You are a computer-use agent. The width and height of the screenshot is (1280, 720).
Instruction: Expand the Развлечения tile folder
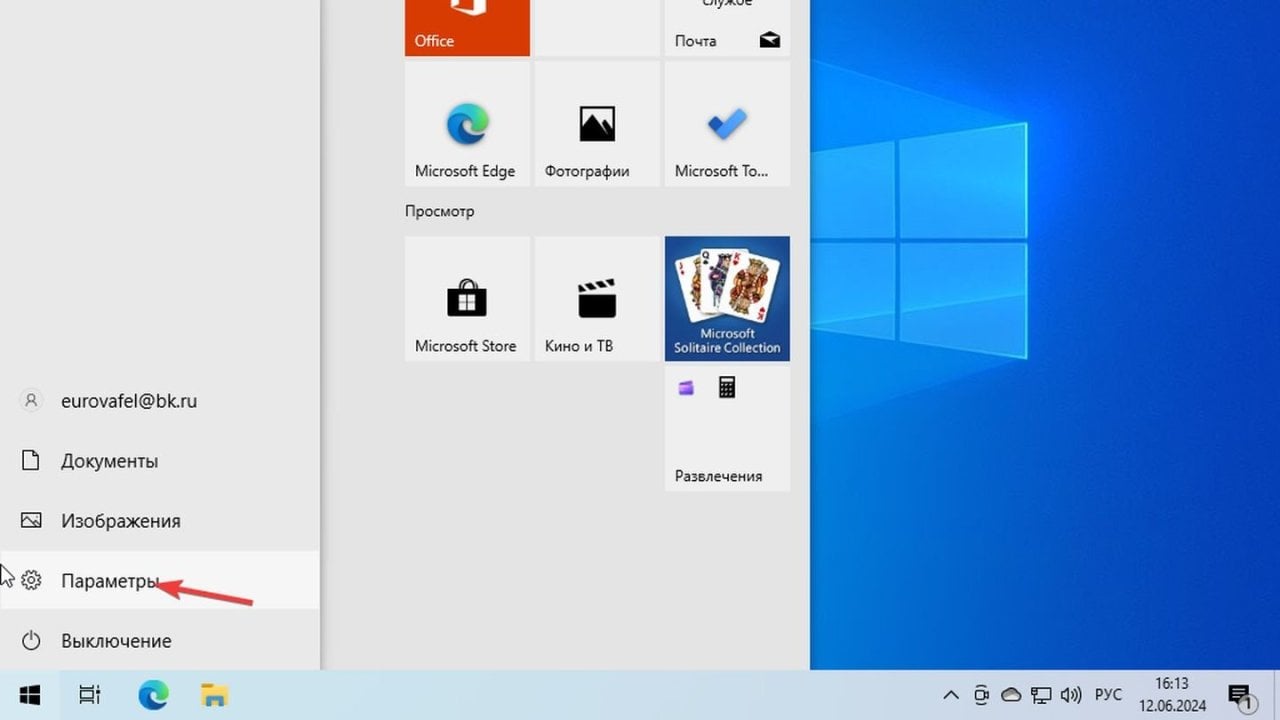[x=727, y=428]
